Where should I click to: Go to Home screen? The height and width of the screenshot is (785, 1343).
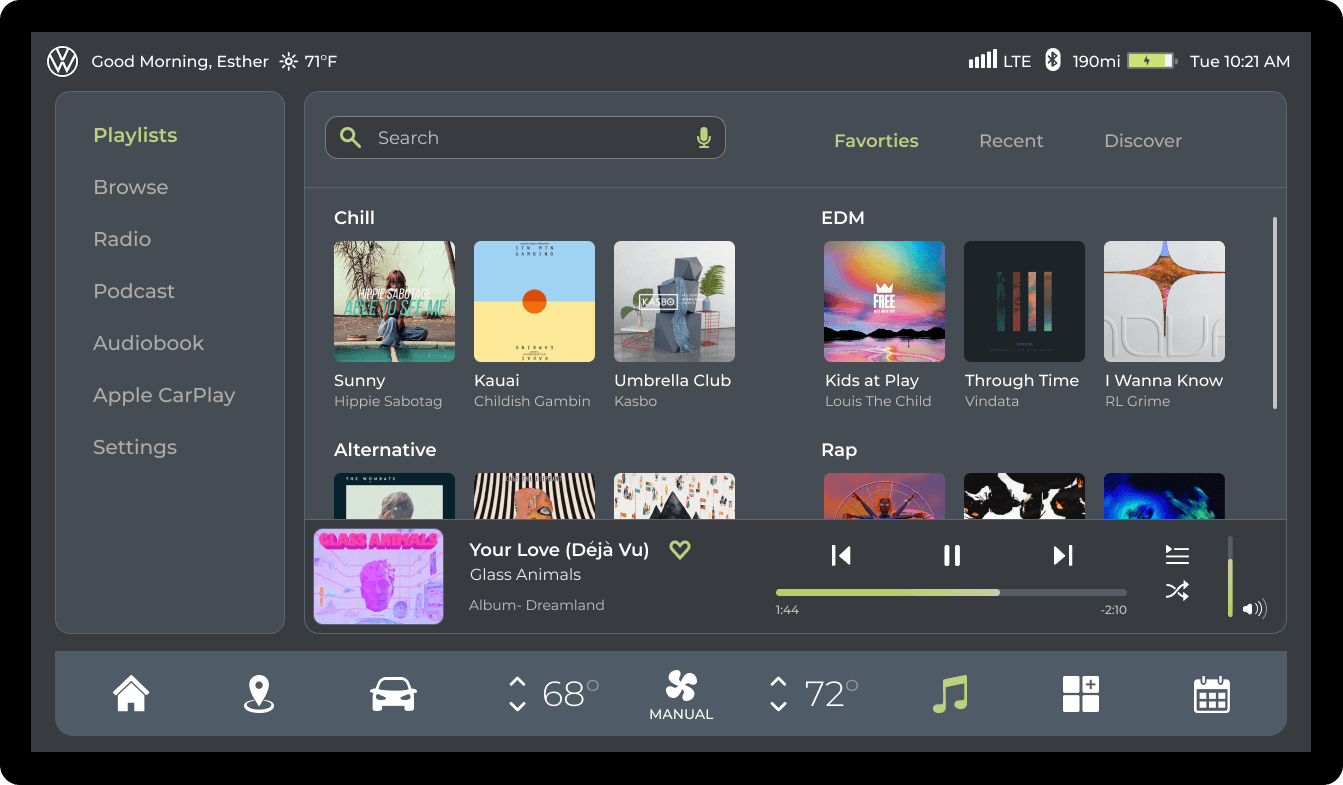pyautogui.click(x=131, y=693)
